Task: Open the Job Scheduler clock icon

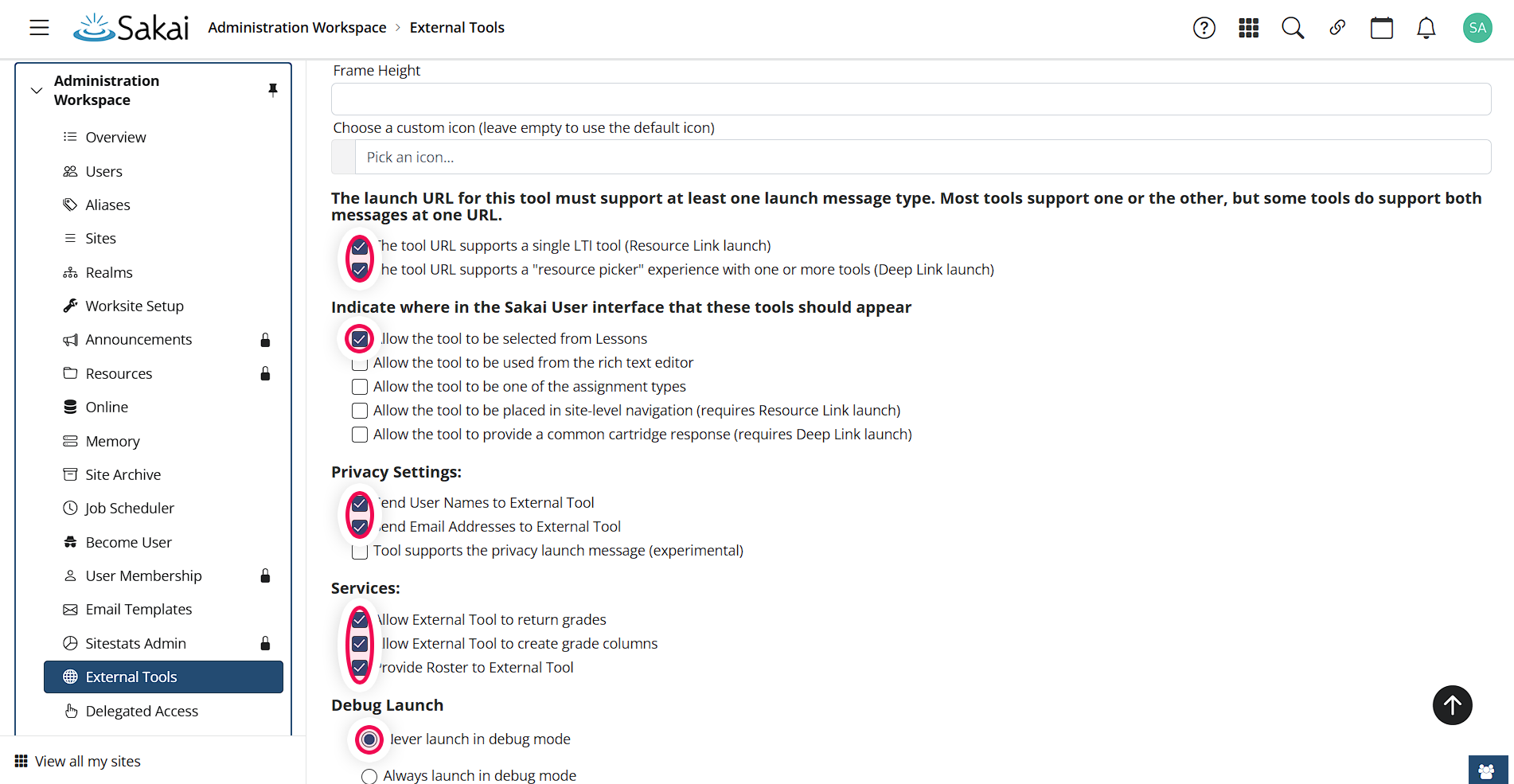Action: [x=71, y=508]
